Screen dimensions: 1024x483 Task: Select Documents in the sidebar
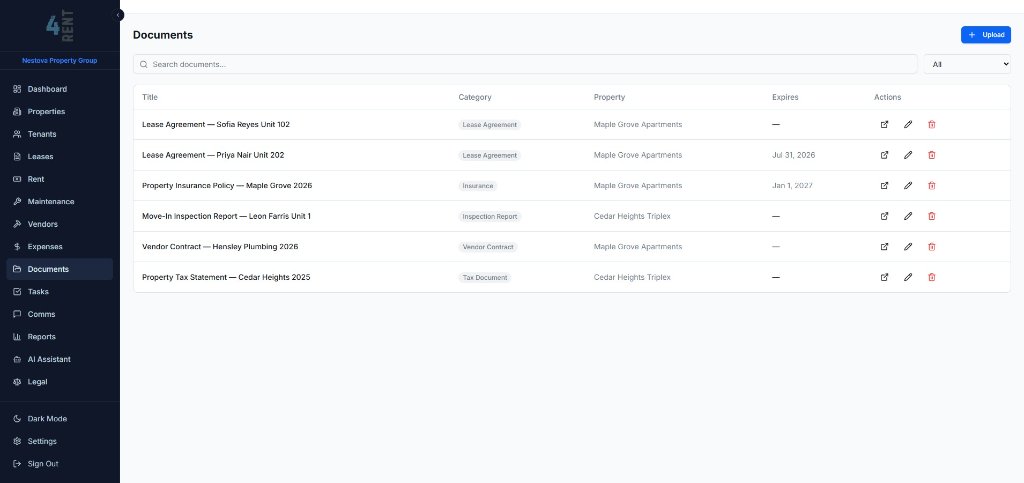(59, 269)
